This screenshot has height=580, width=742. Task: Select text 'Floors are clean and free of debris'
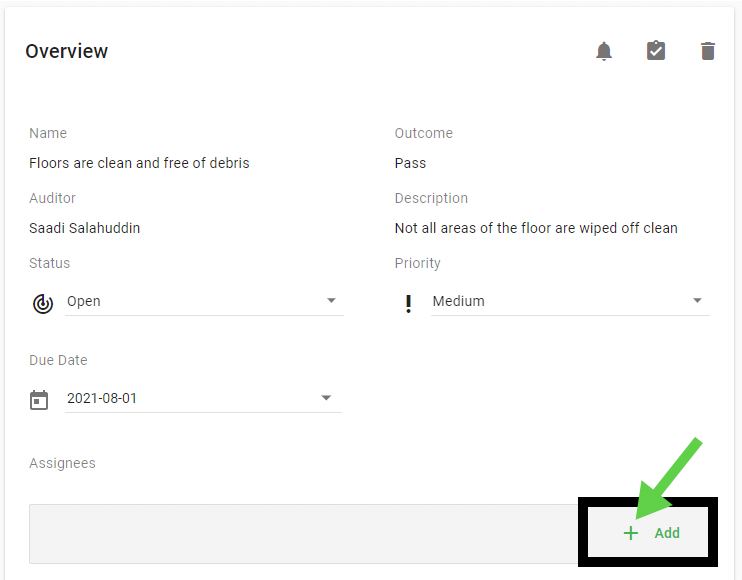click(x=139, y=163)
